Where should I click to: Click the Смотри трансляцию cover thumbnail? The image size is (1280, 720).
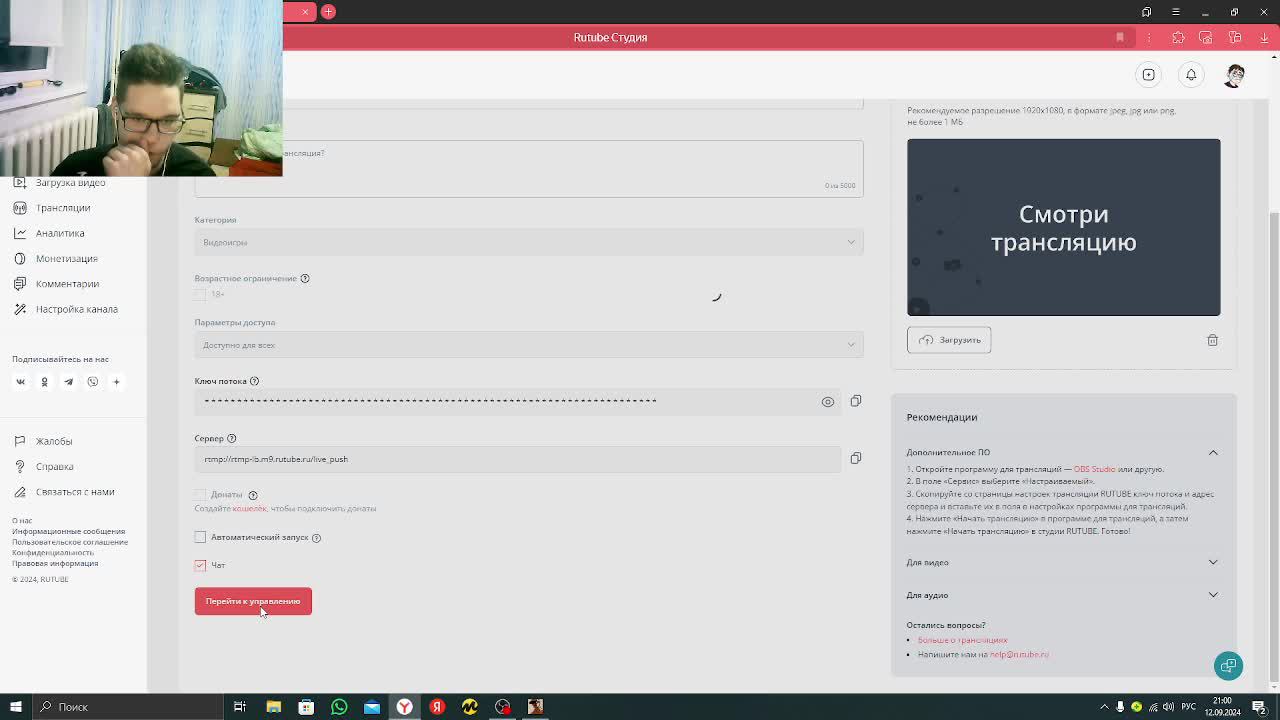tap(1063, 227)
